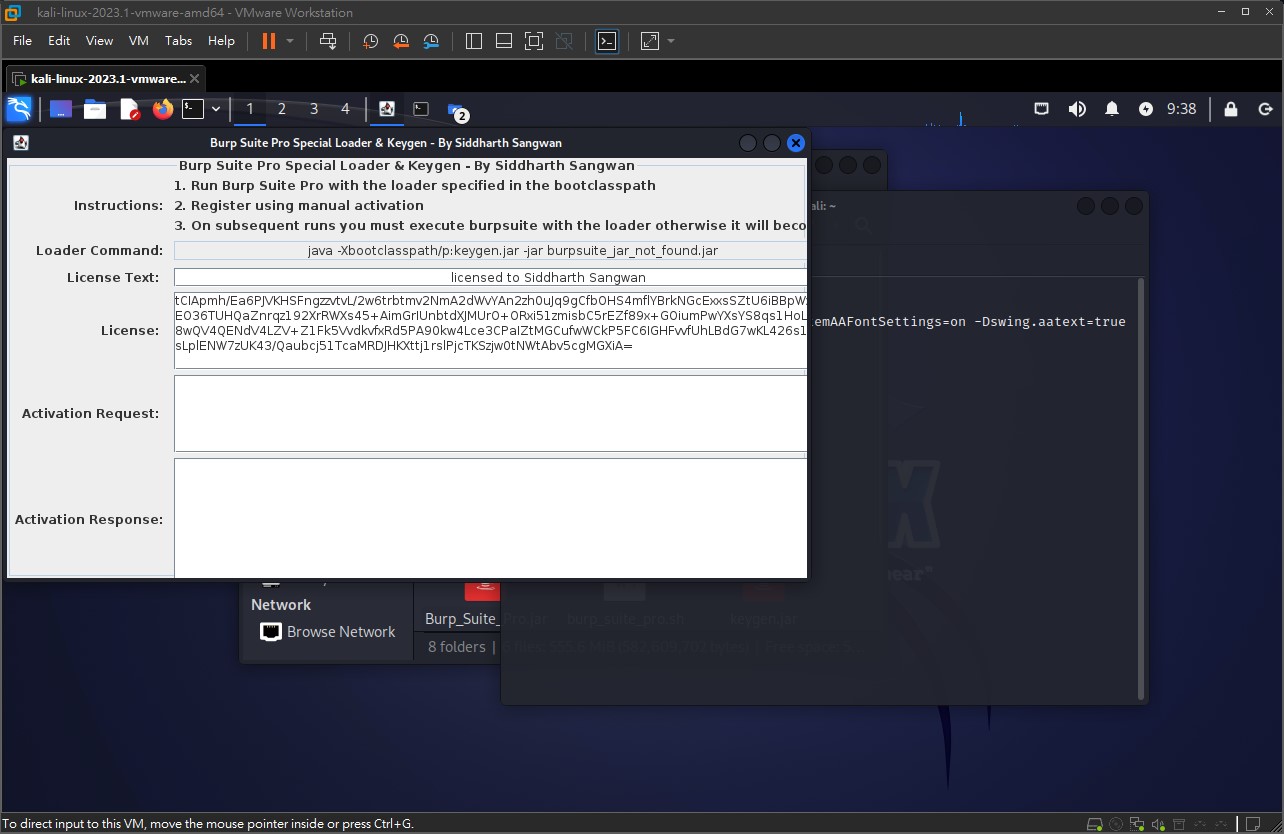Click the volume speaker icon in panel

pos(1077,109)
